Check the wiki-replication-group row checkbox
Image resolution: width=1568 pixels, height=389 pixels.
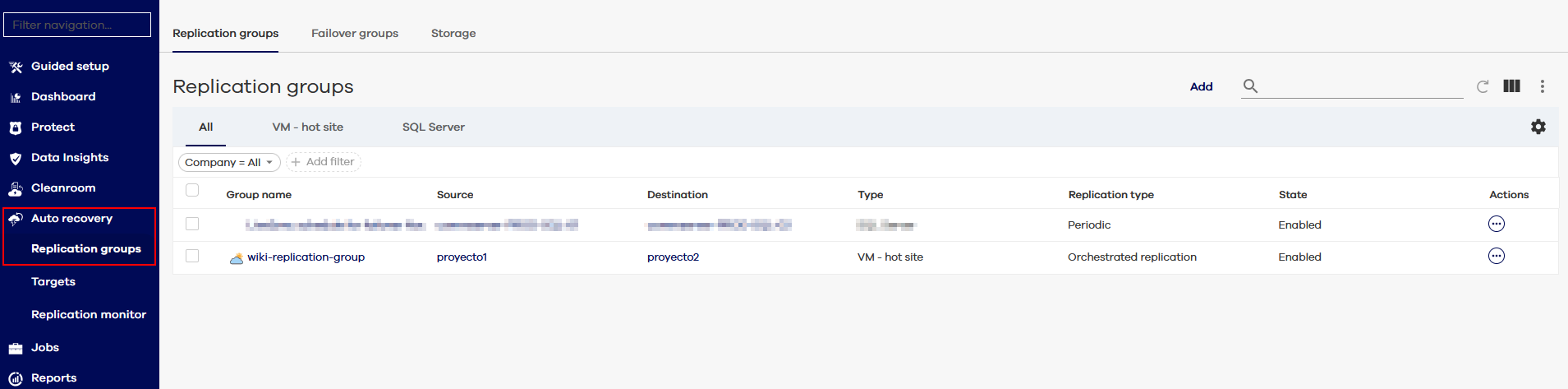tap(192, 257)
